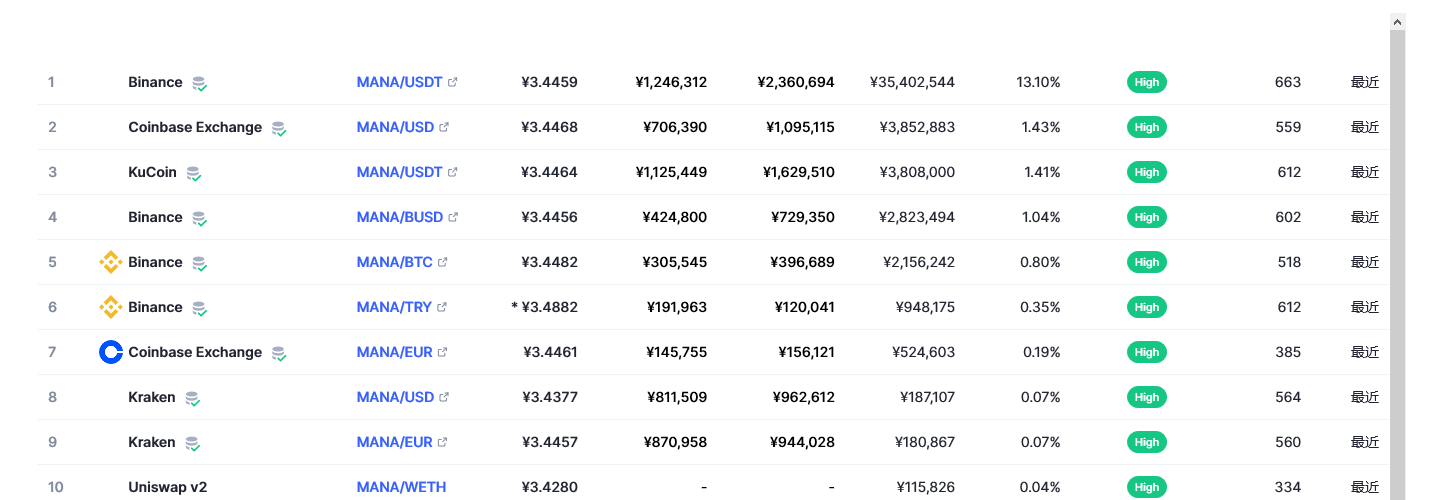
Task: Click the verified reserves icon beside Binance row 1
Action: pos(200,83)
